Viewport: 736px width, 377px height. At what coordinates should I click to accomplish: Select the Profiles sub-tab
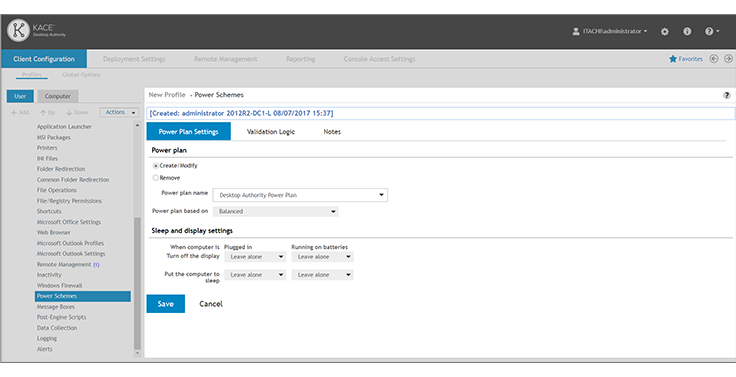click(x=31, y=75)
